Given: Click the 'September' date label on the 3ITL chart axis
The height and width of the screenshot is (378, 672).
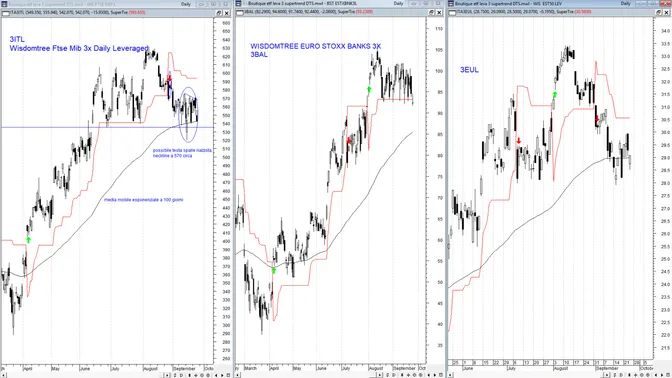Looking at the screenshot, I should pos(184,369).
